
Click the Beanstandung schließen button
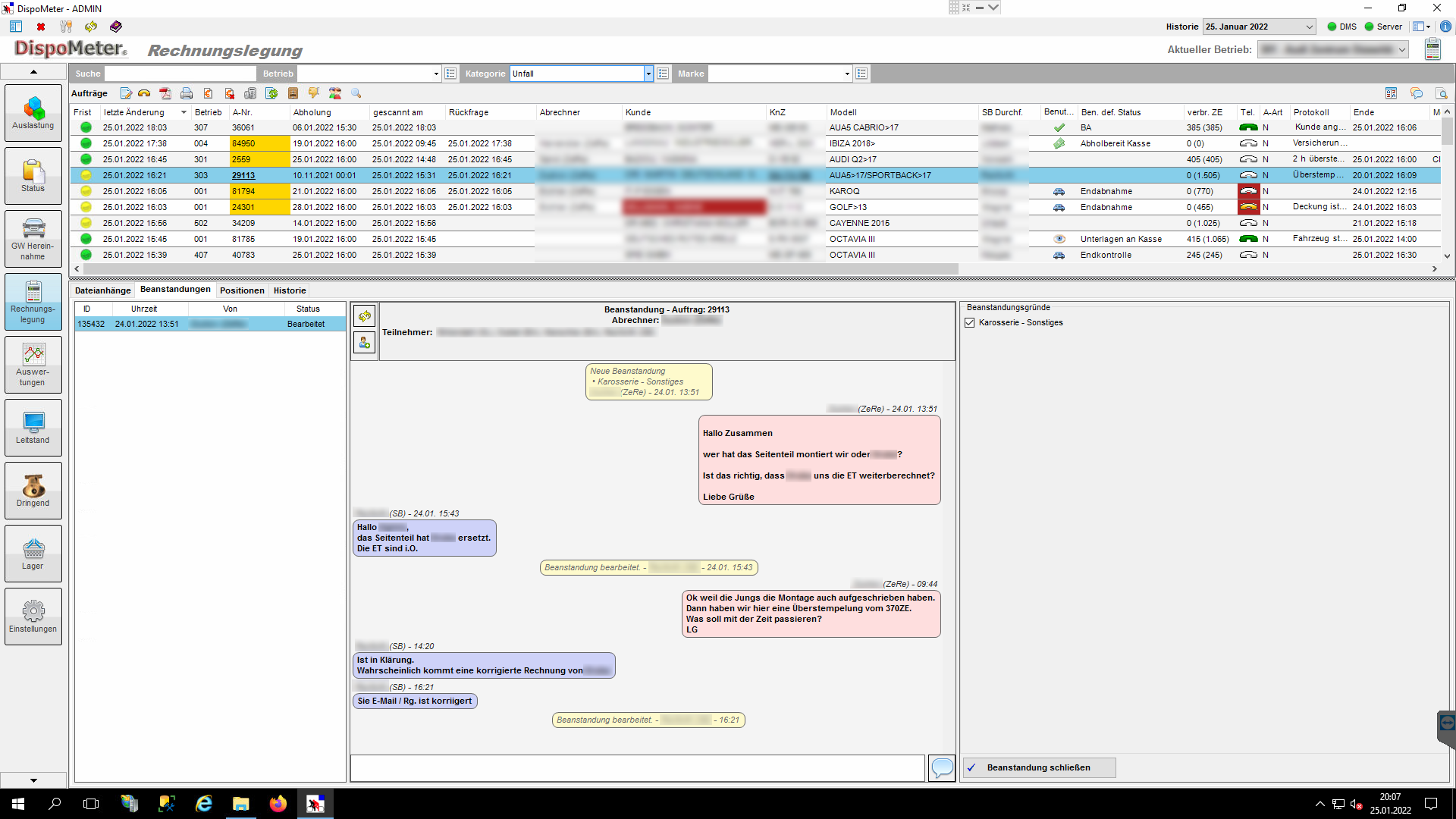pyautogui.click(x=1039, y=767)
